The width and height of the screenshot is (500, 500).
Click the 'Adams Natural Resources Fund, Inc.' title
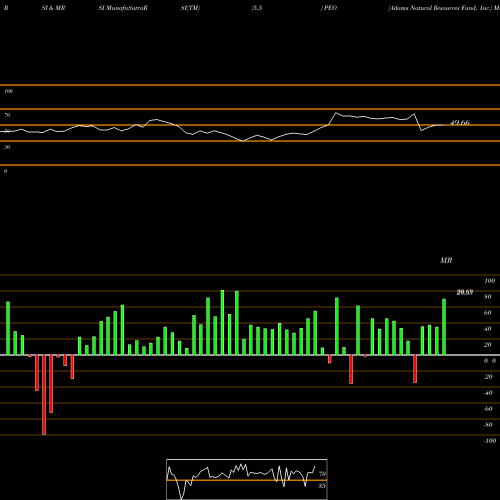(440, 8)
